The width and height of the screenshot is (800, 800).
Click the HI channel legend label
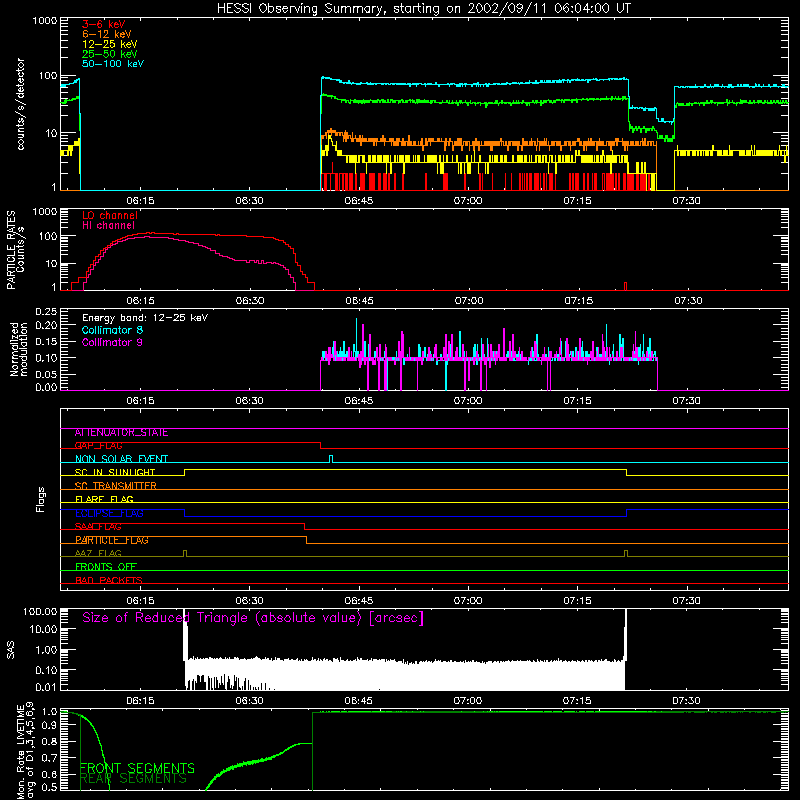(109, 226)
